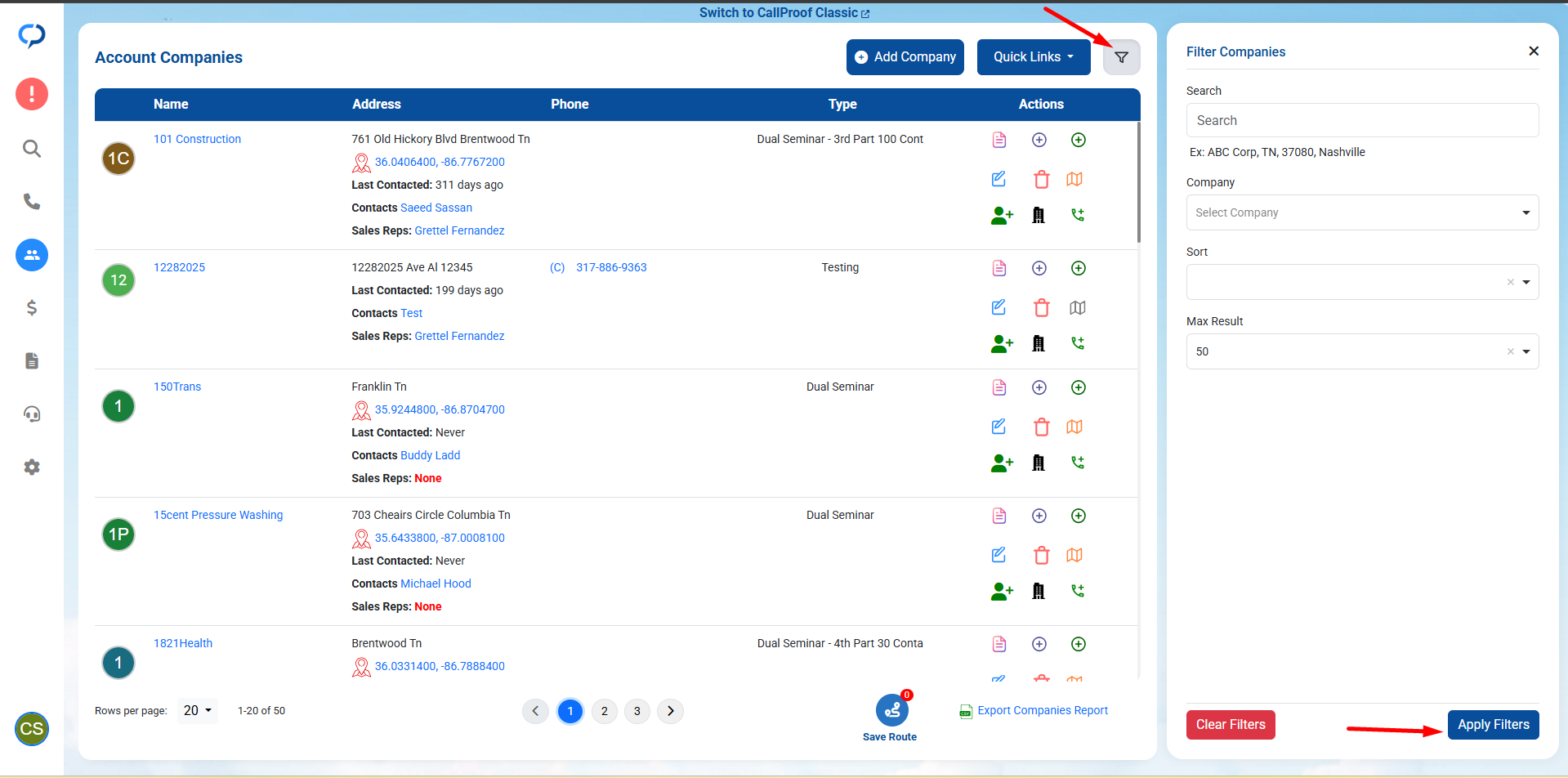Click the Save Route icon
Viewport: 1568px width, 778px height.
pos(892,710)
